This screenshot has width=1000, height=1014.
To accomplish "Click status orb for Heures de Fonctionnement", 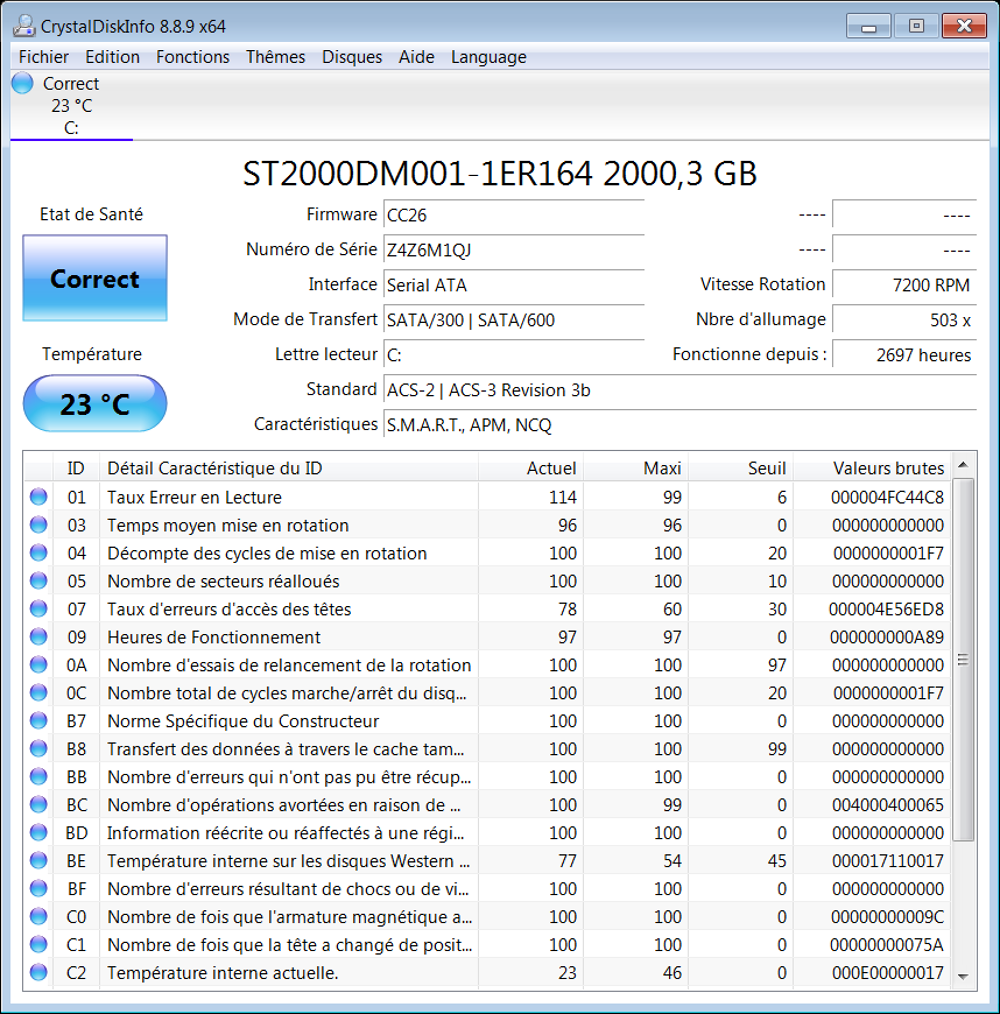I will 39,637.
